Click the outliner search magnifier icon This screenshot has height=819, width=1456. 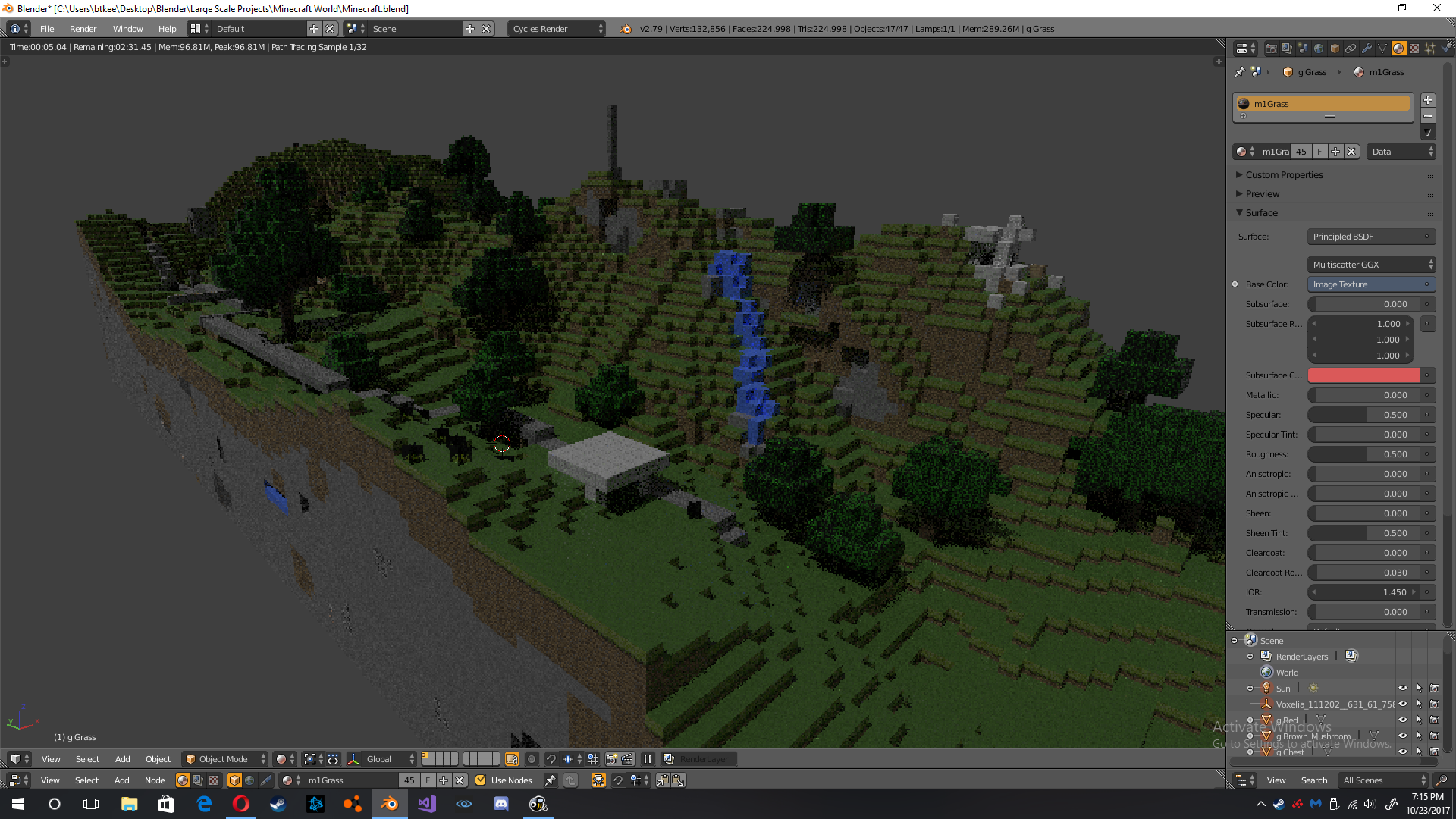(x=1442, y=780)
